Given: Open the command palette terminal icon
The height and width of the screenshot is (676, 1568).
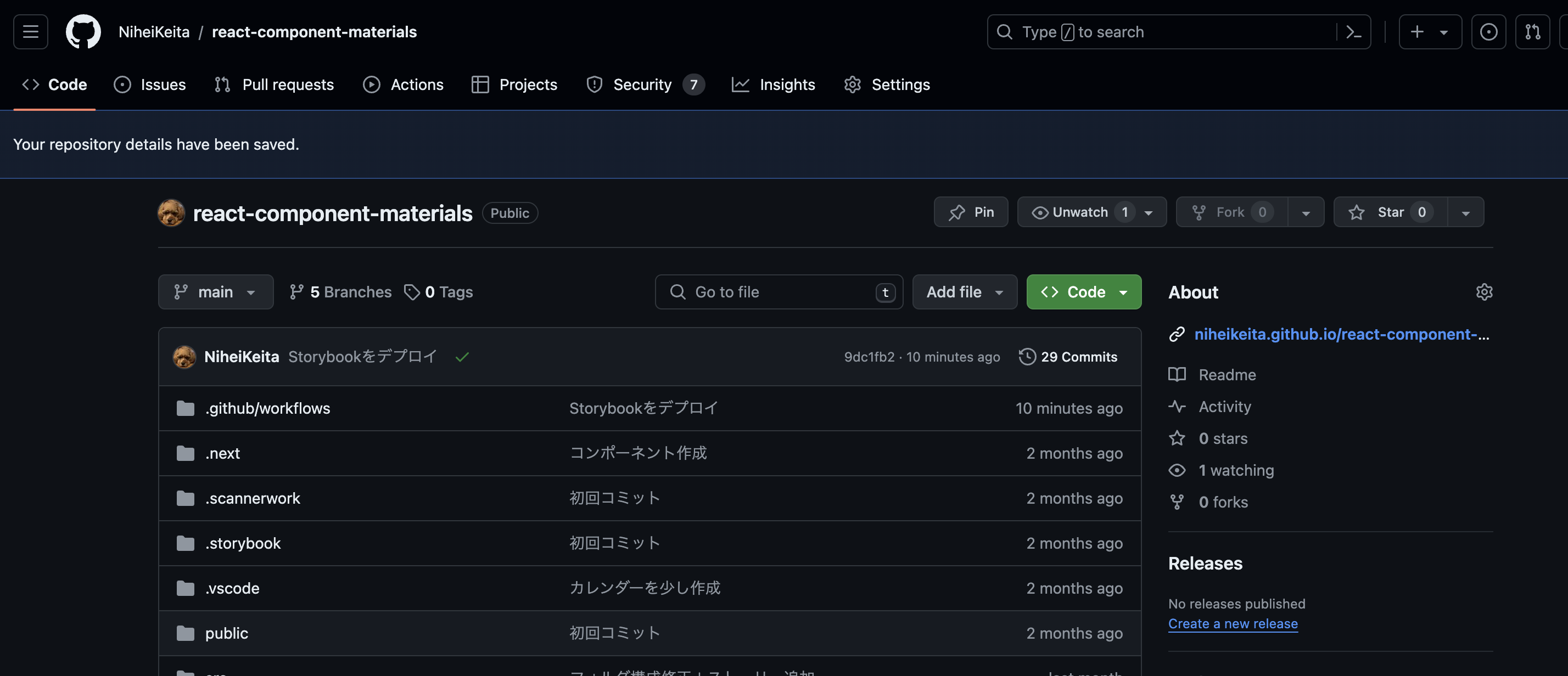Looking at the screenshot, I should (1354, 32).
